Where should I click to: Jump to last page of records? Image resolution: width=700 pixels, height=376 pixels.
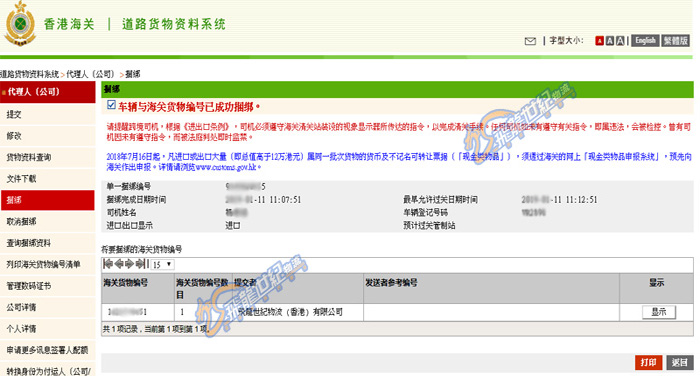pyautogui.click(x=140, y=264)
